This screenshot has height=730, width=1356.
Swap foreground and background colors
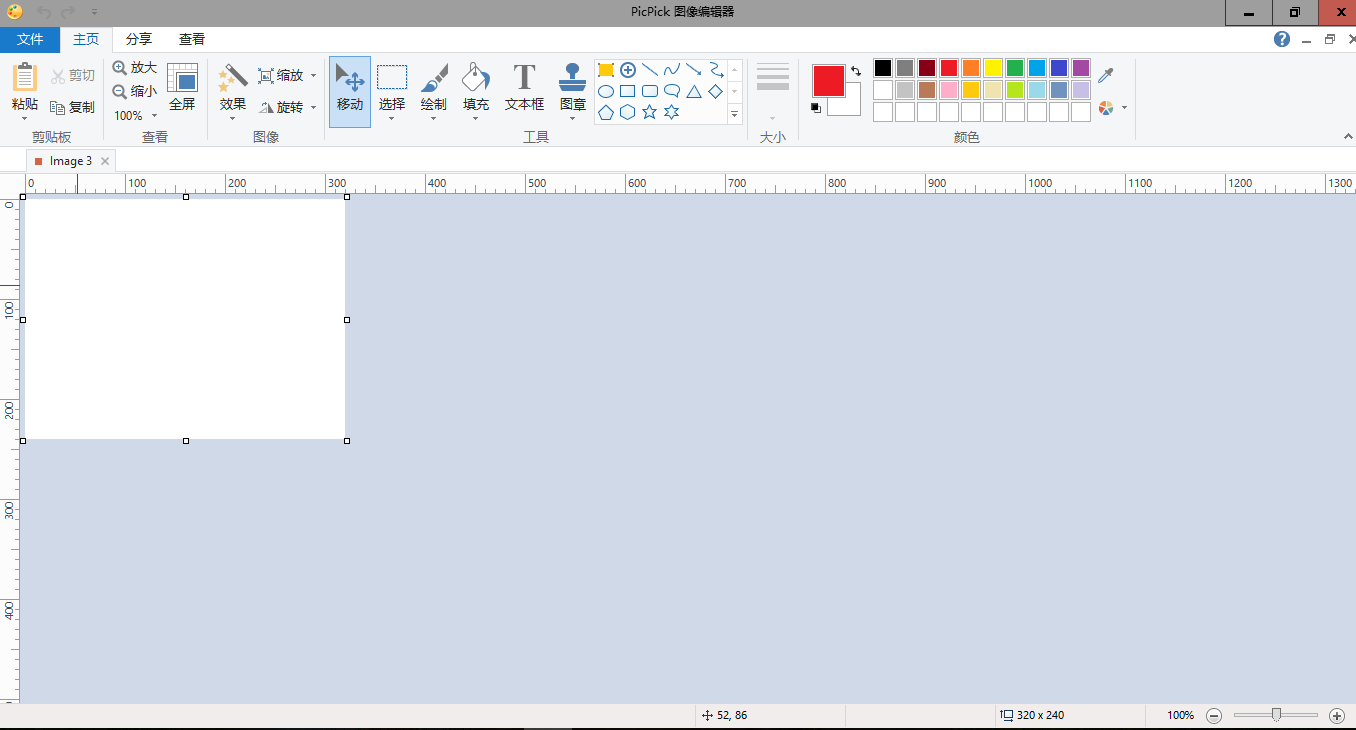click(856, 71)
